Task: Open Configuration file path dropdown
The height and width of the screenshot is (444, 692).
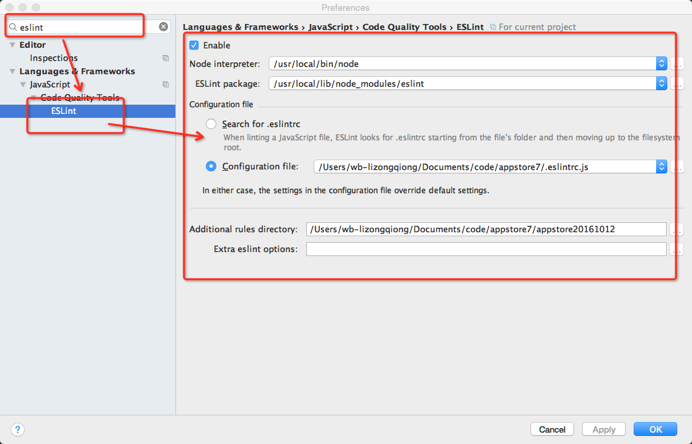Action: [x=661, y=167]
